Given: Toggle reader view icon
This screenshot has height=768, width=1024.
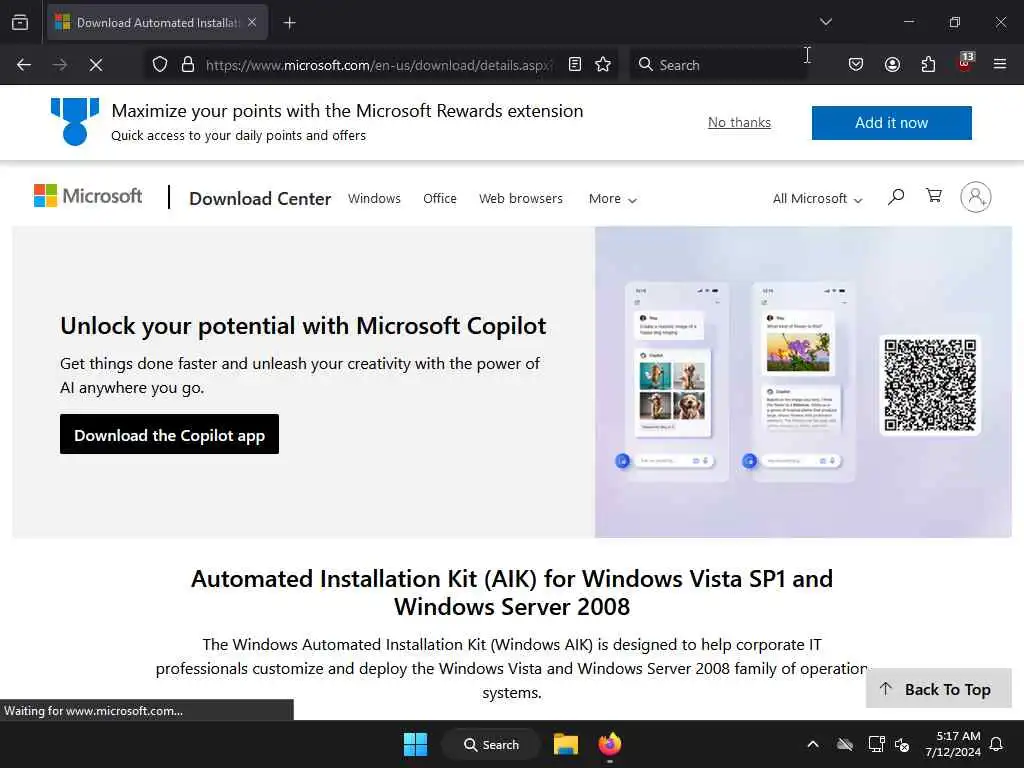Looking at the screenshot, I should point(575,64).
